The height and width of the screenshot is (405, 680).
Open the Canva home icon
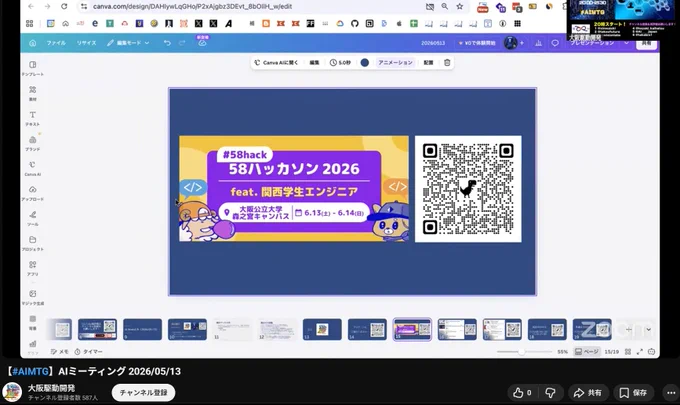tap(33, 43)
